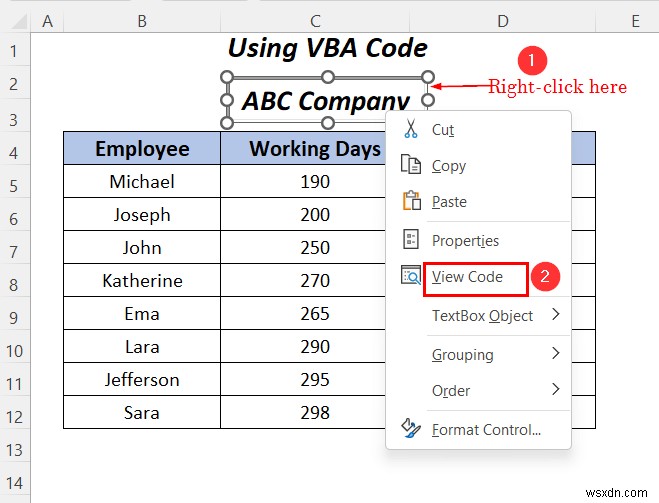The image size is (659, 503).
Task: Open Properties from the context menu
Action: (478, 240)
